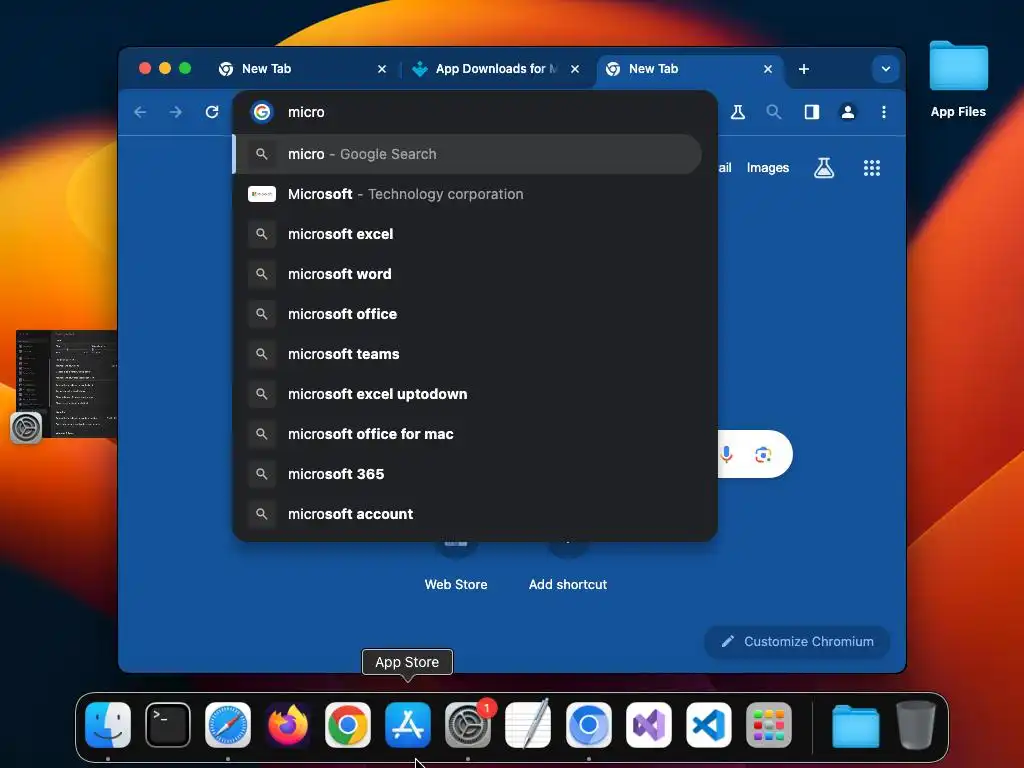The height and width of the screenshot is (768, 1024).
Task: Open Launchpad from the dock
Action: pyautogui.click(x=769, y=725)
